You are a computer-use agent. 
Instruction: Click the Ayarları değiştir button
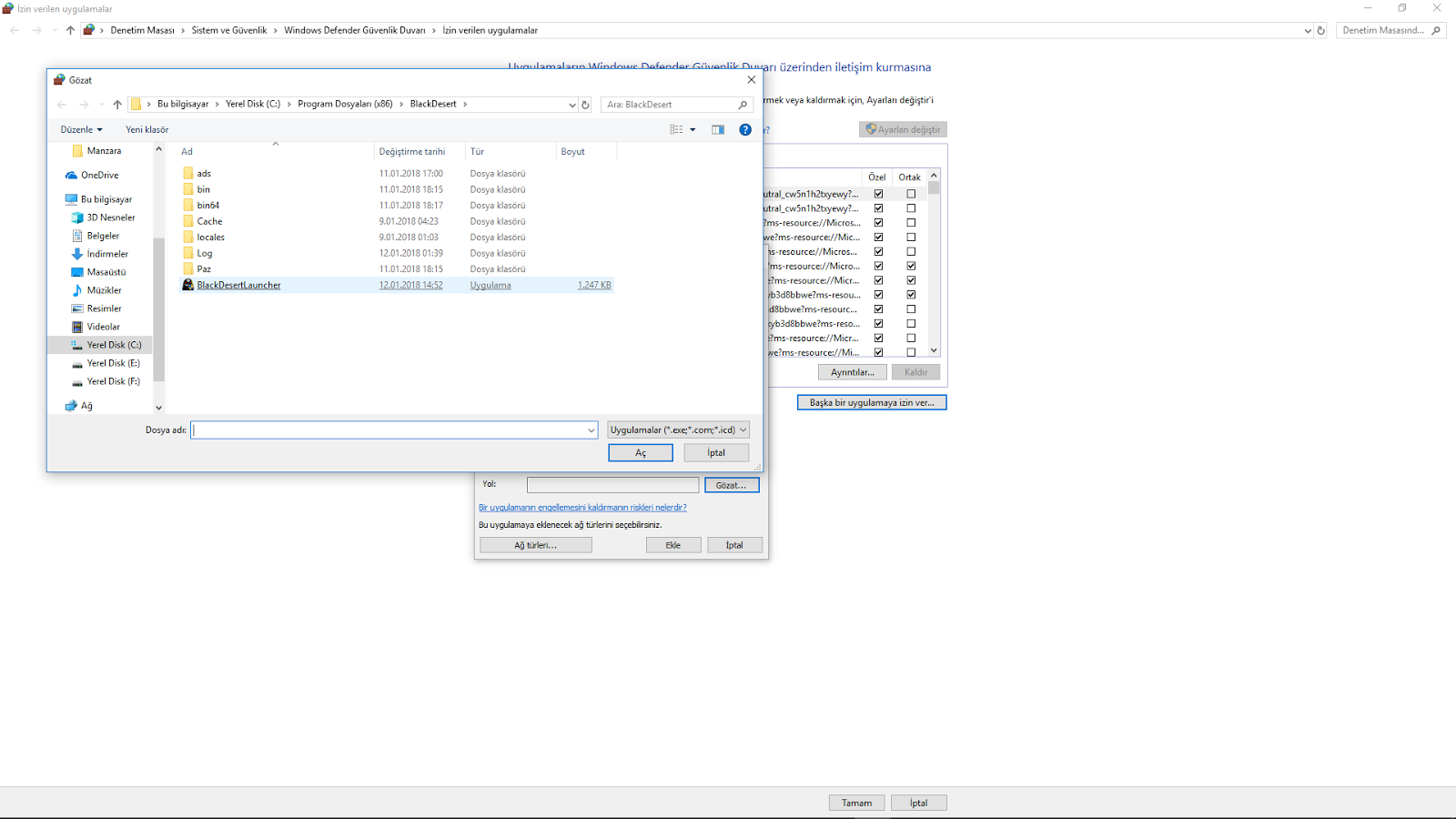903,130
